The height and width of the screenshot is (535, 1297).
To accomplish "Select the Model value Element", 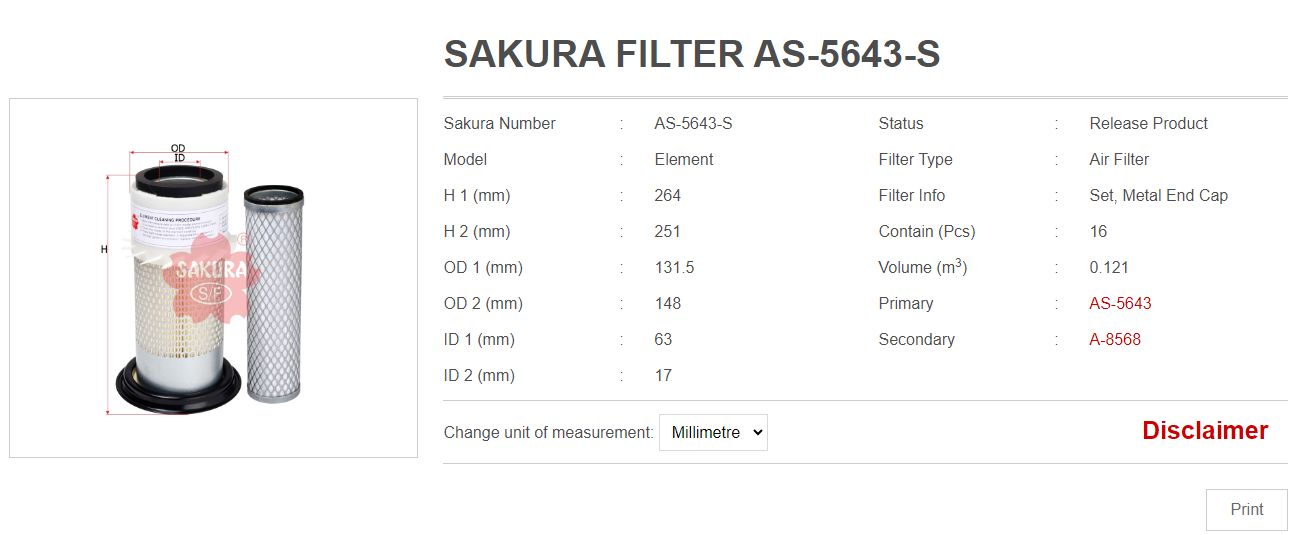I will coord(684,159).
